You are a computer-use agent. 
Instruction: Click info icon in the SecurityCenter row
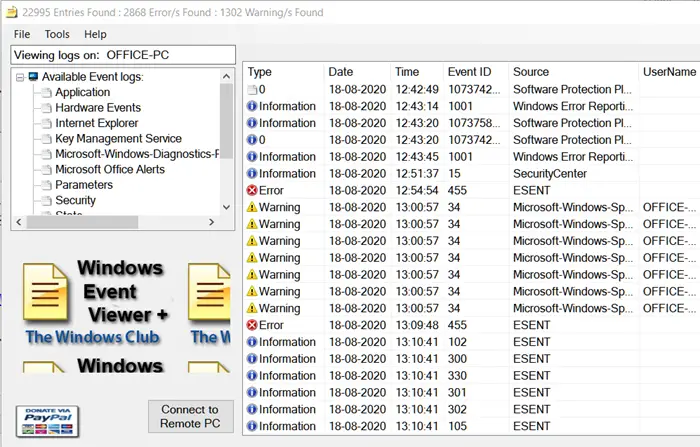[x=252, y=174]
